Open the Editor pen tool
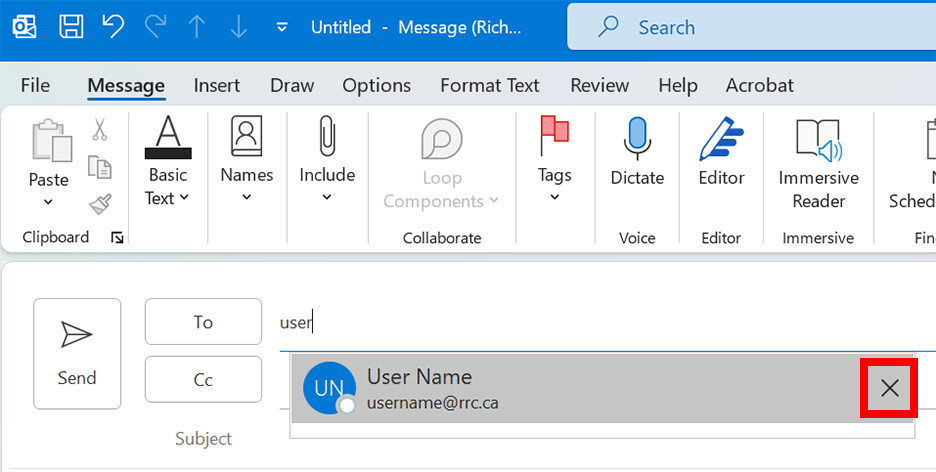 (x=721, y=152)
